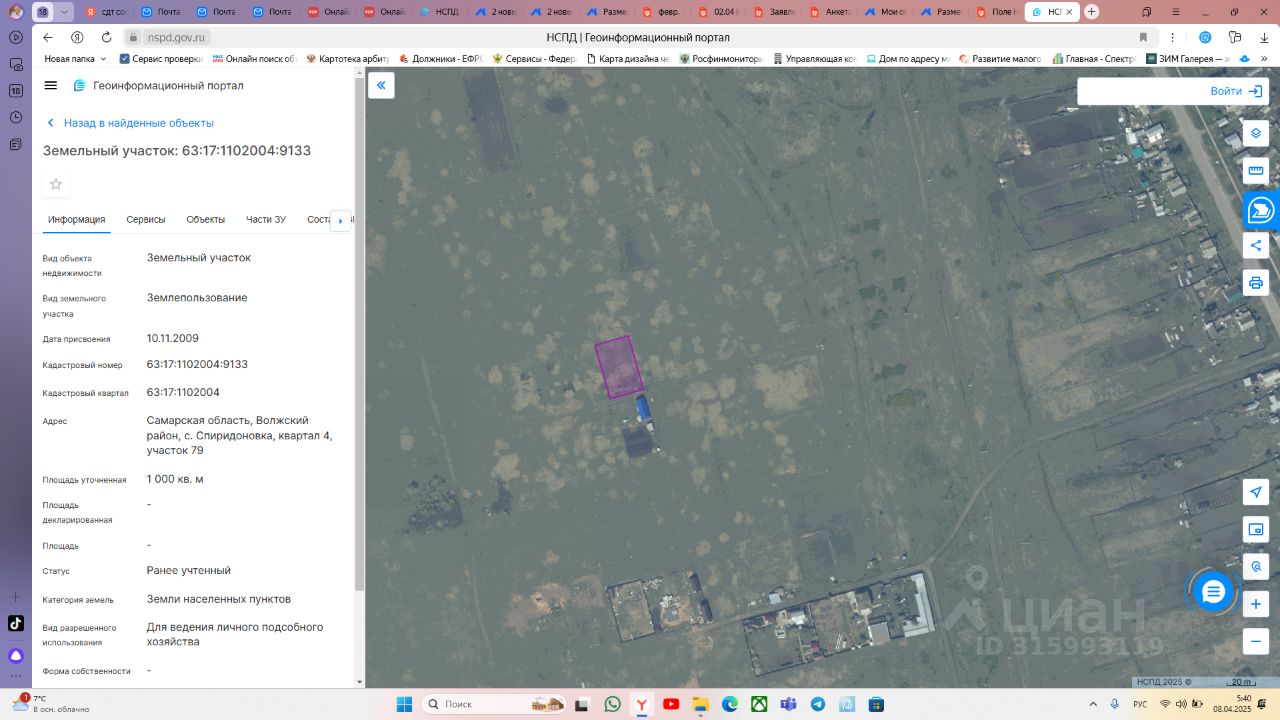Click the Земли населенных пунктов value
The width and height of the screenshot is (1280, 720).
[219, 599]
